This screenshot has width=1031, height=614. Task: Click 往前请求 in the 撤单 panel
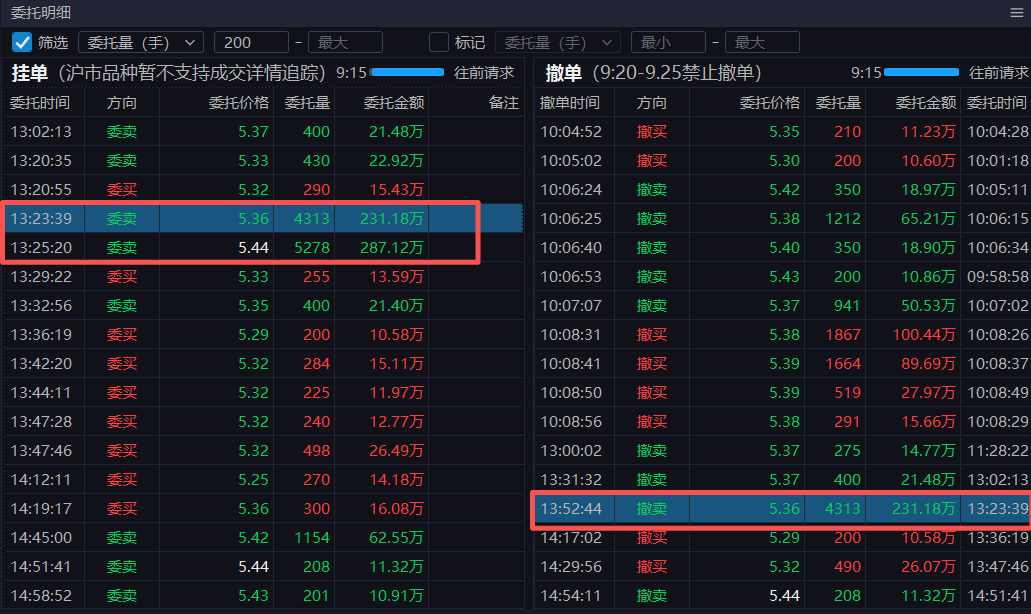tap(998, 72)
